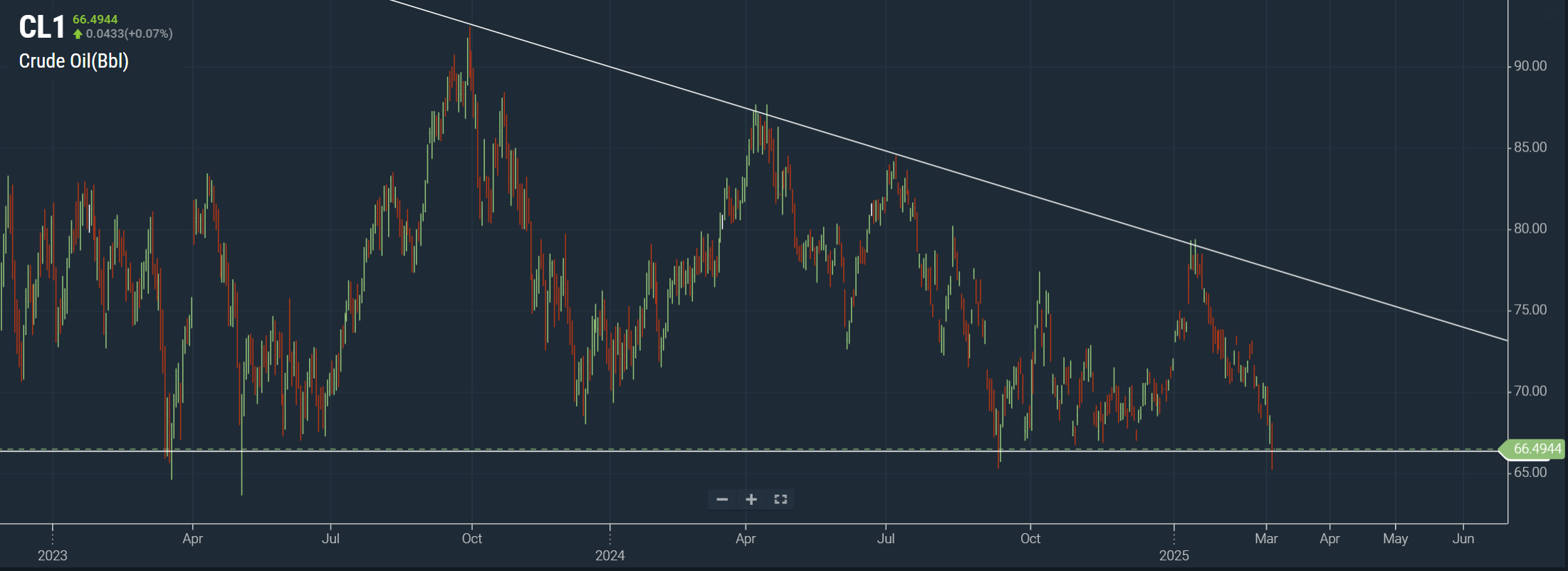Click the 90.00 price axis label
The width and height of the screenshot is (1568, 571).
pos(1530,66)
